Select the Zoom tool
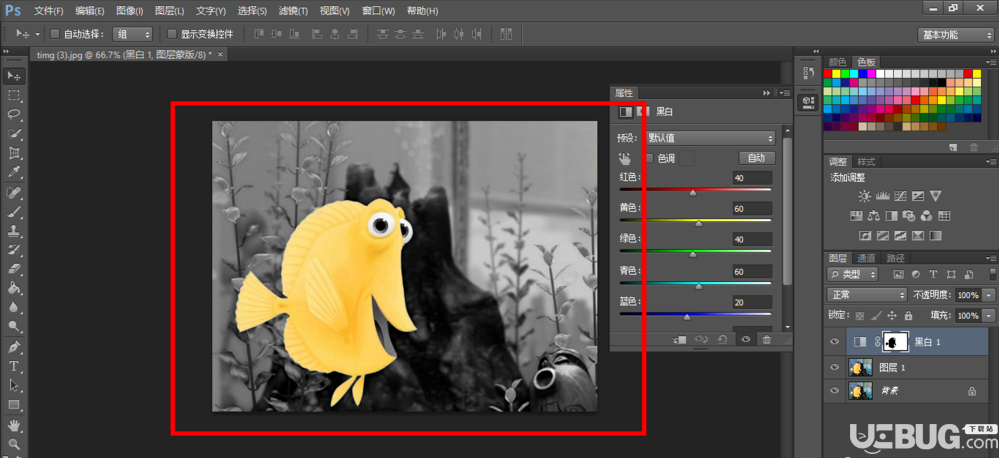 click(13, 444)
